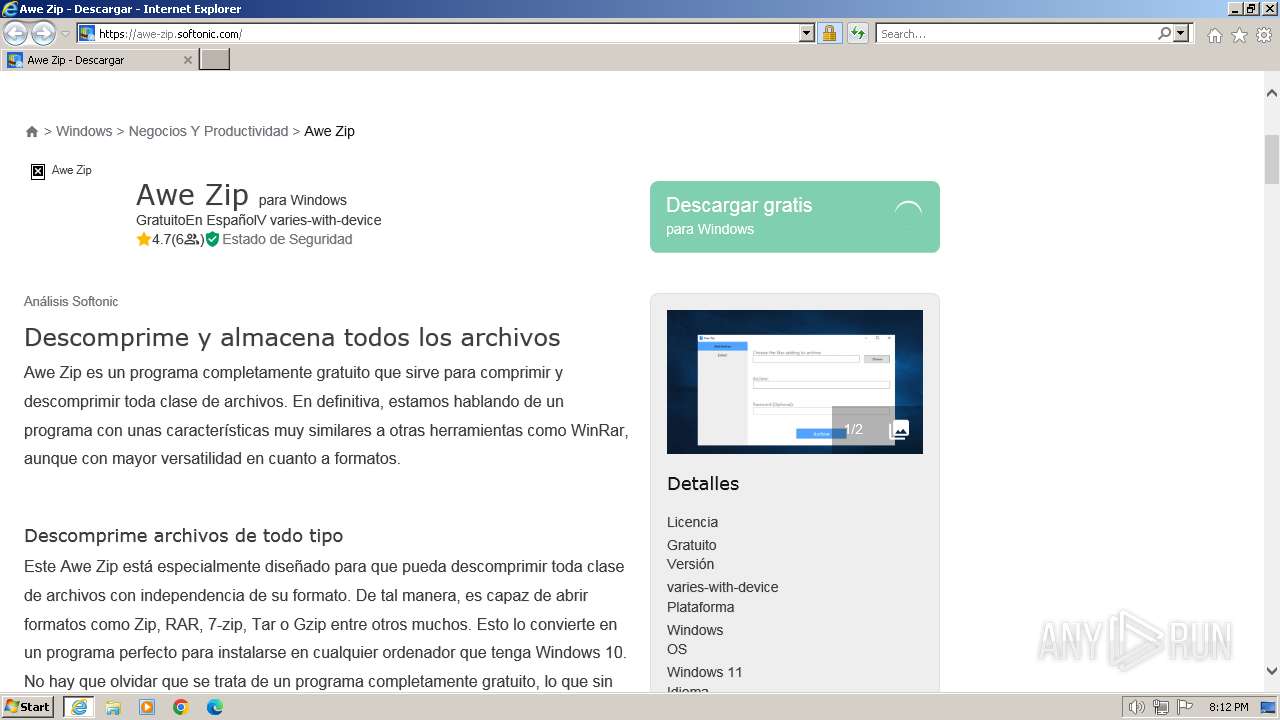The height and width of the screenshot is (720, 1280).
Task: Click the broken Awe Zip logo image
Action: pyautogui.click(x=38, y=171)
